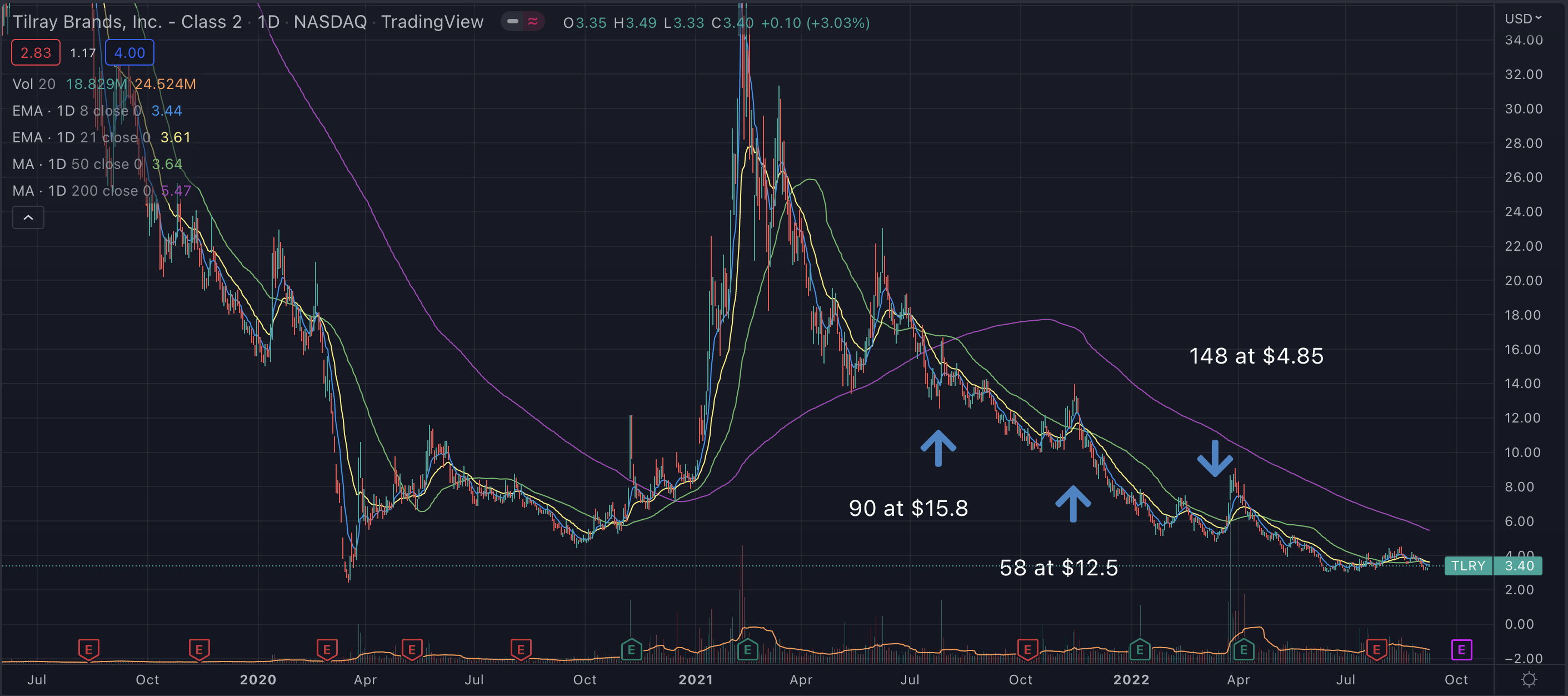The height and width of the screenshot is (696, 1568).
Task: Click the red earnings marker between Jul and Oct 2020
Action: 521,650
